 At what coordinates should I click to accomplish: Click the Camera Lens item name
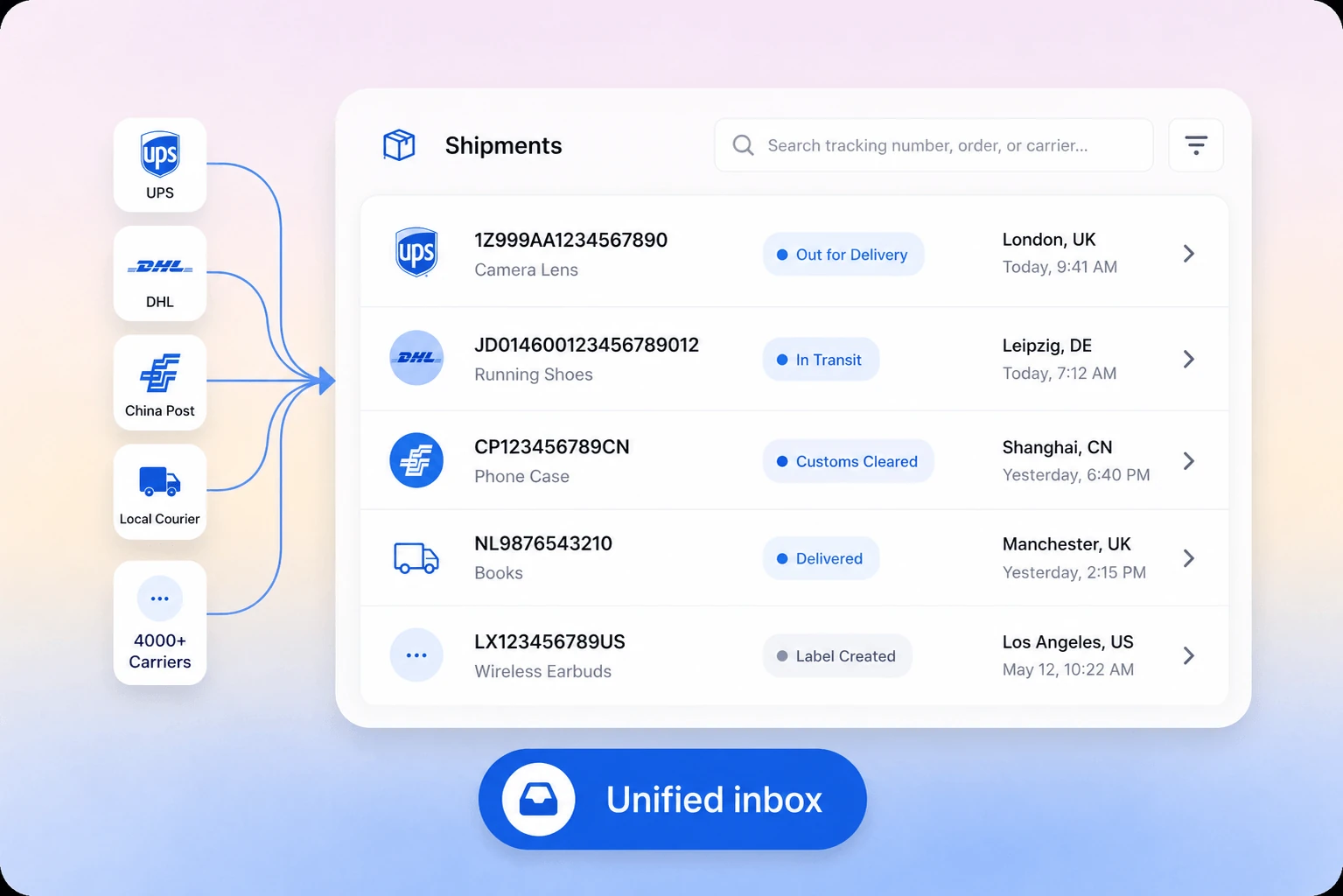point(526,269)
